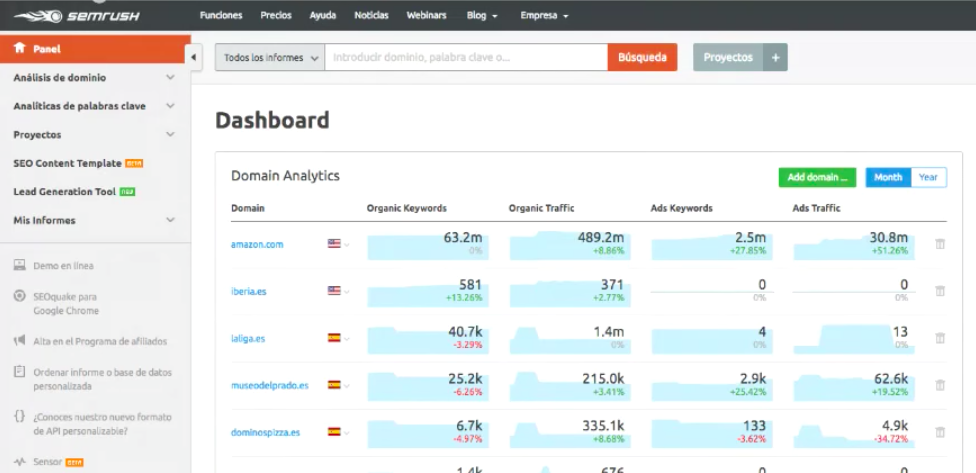Click dominospizza.es Organic Traffic 335.1k chart
976x473 pixels.
(570, 433)
